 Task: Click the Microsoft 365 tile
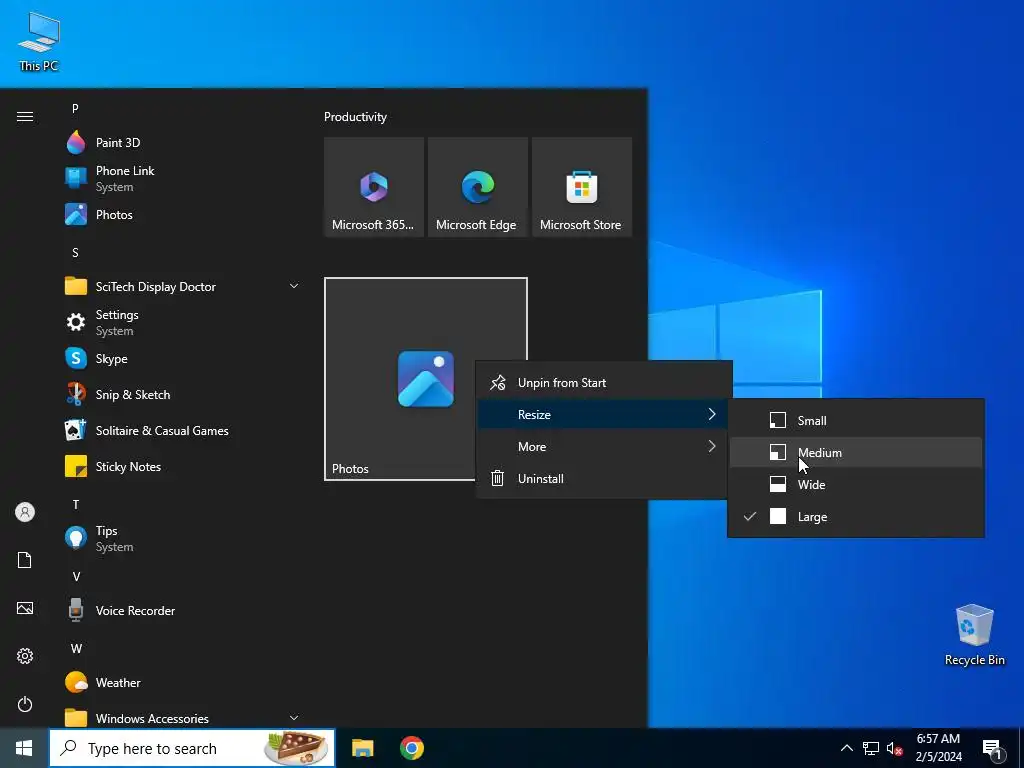[374, 187]
